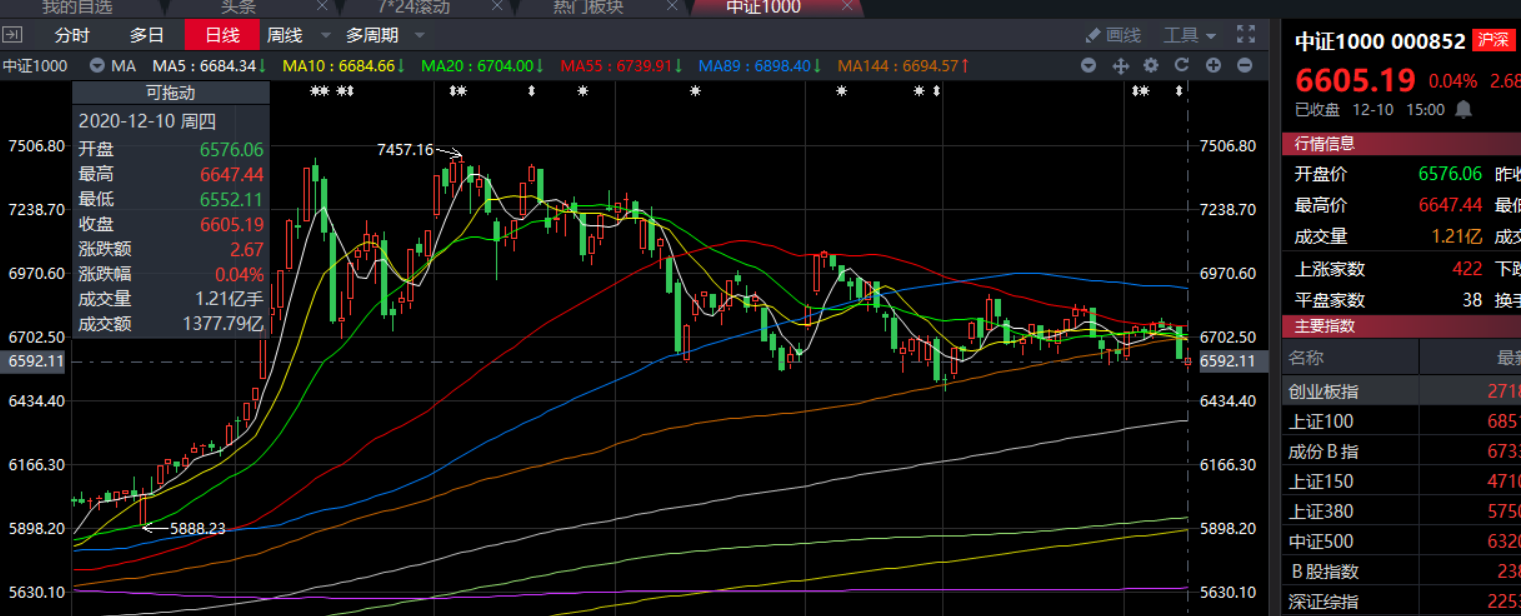Screen dimensions: 1521x616
Task: Select 成份Ｂ指 index row
Action: [x=1401, y=451]
